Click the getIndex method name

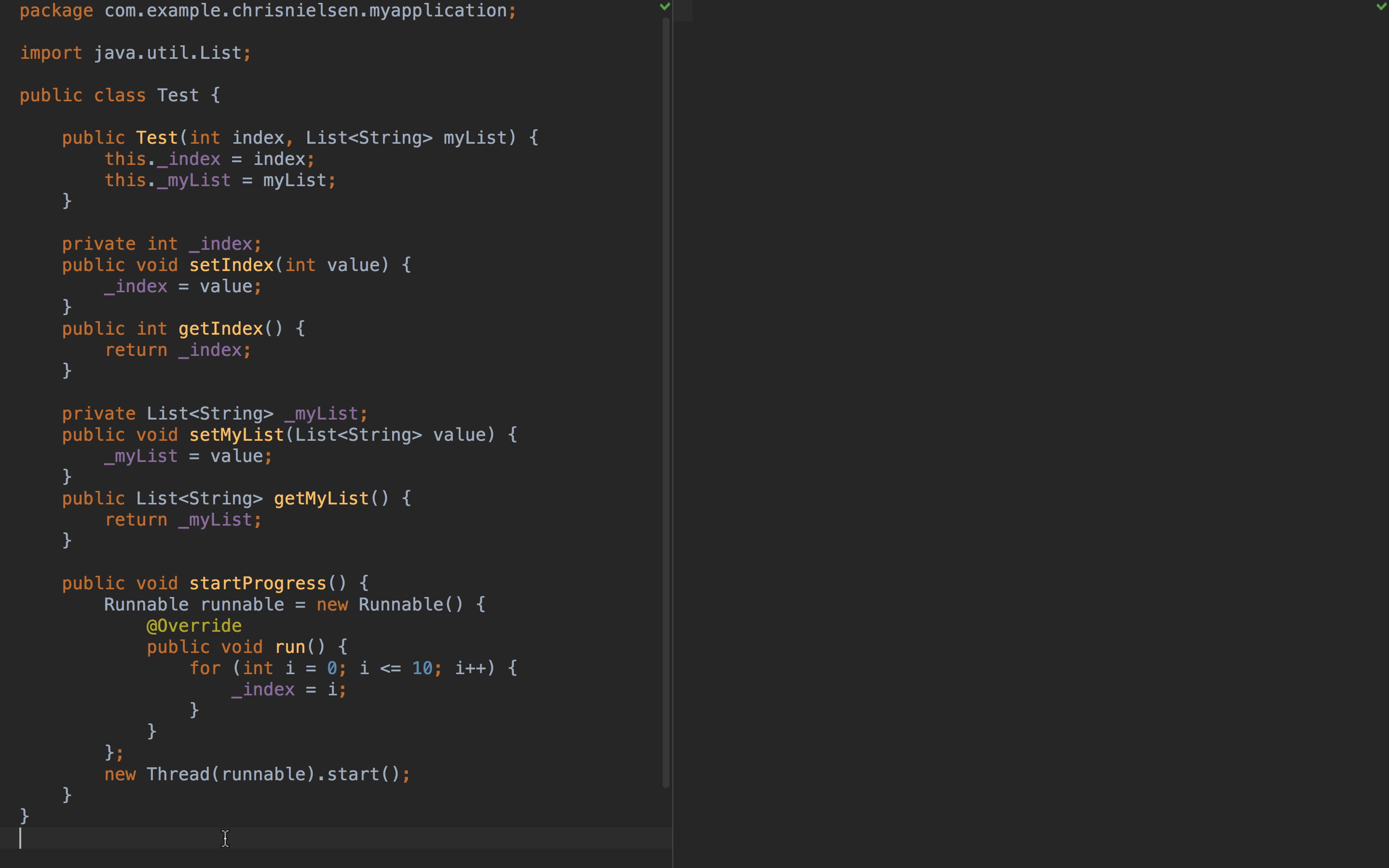pos(220,329)
